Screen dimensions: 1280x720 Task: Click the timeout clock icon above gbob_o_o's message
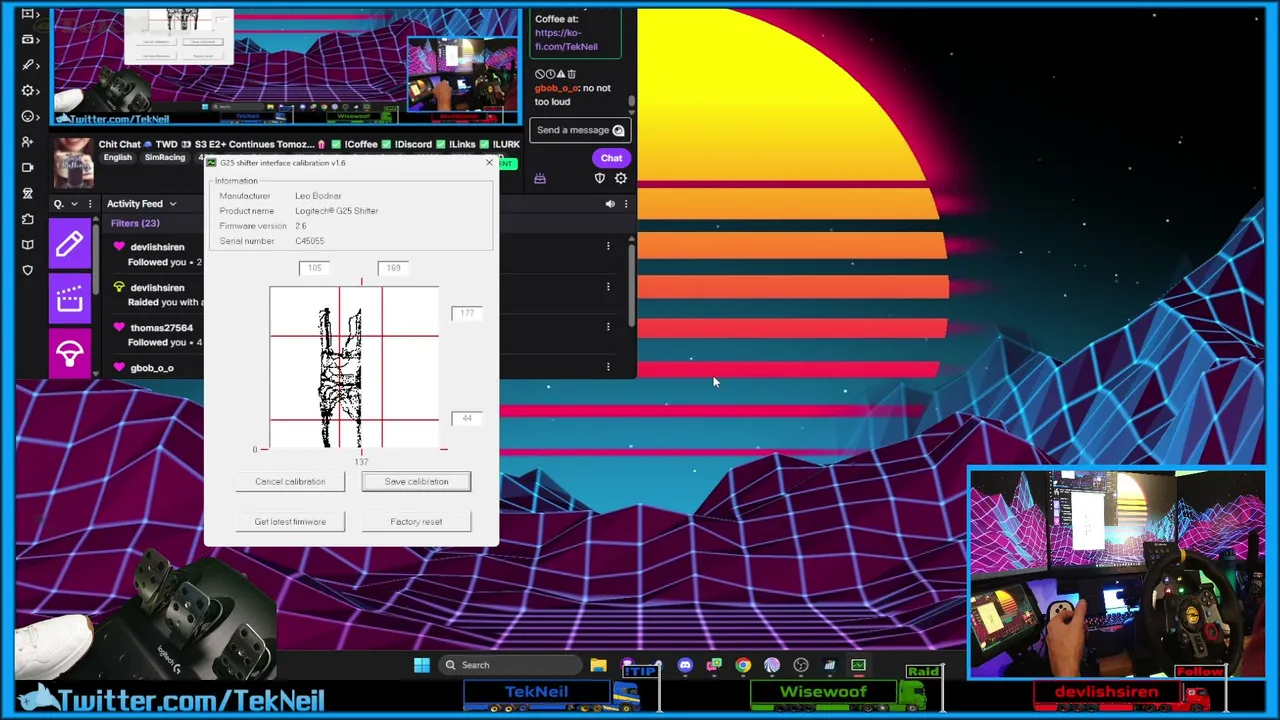[x=550, y=74]
